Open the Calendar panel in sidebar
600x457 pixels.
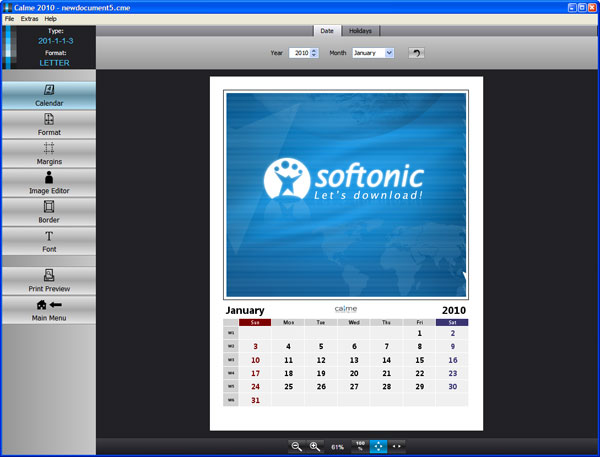(48, 95)
